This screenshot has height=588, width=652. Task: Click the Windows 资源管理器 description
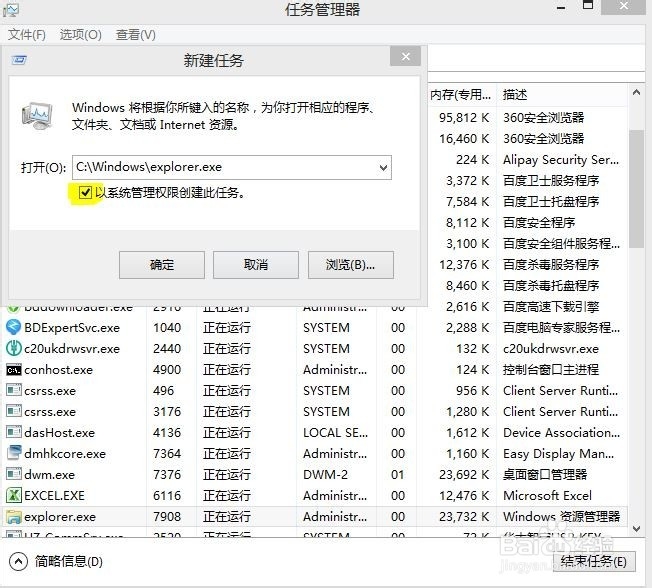[561, 516]
